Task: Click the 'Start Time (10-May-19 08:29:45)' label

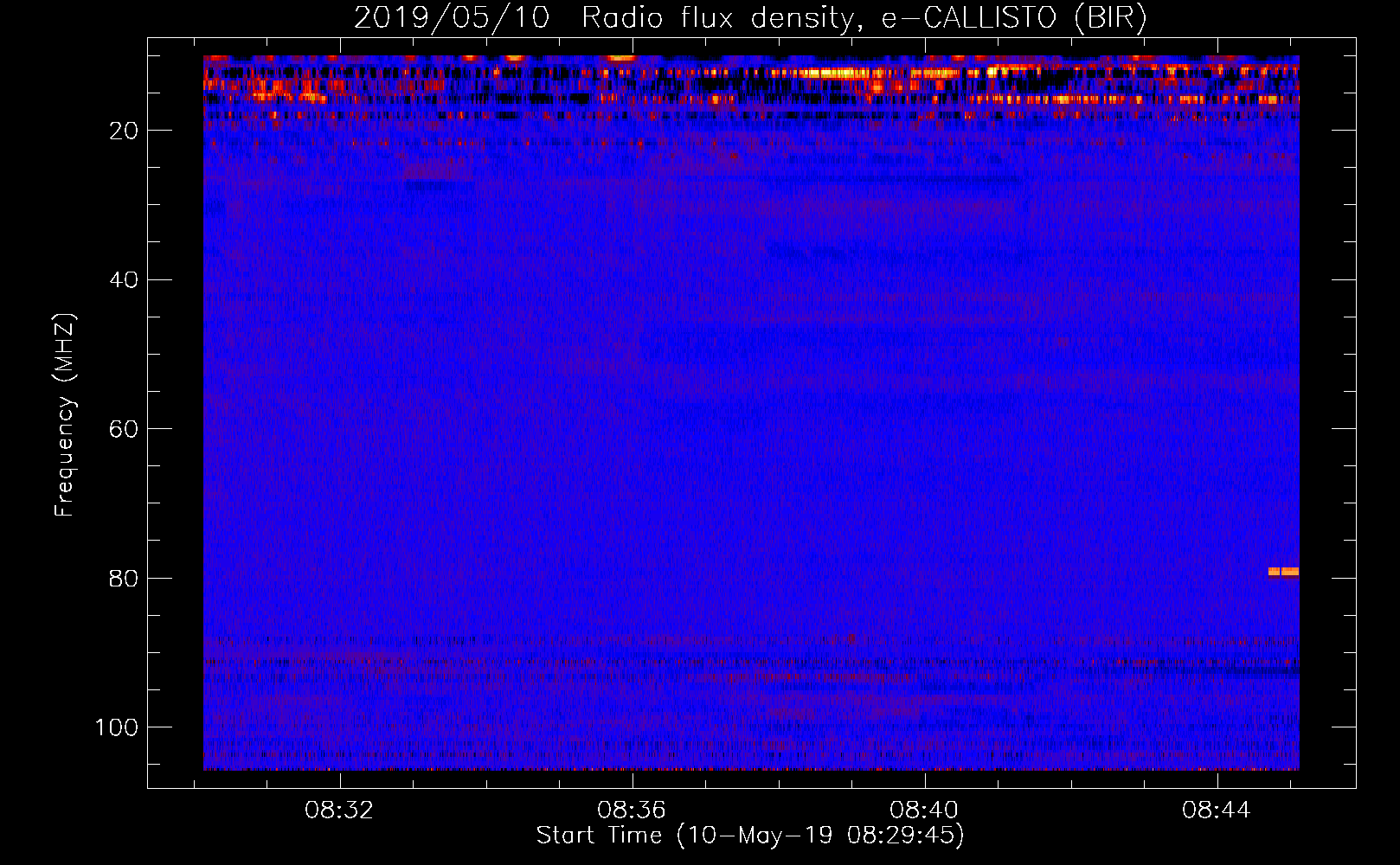Action: tap(750, 836)
